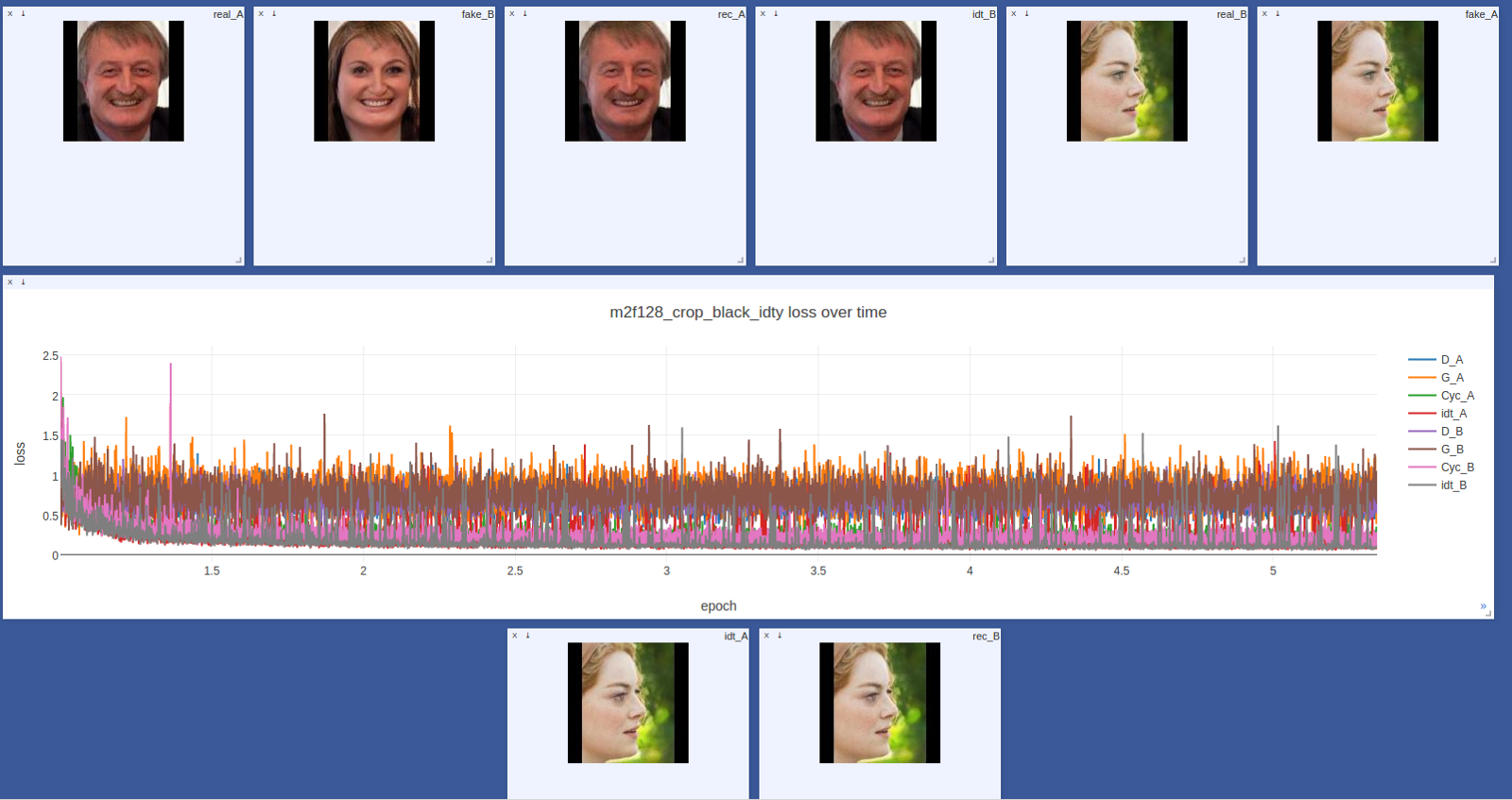The height and width of the screenshot is (800, 1512).
Task: Close the real_B image pane
Action: [x=1014, y=14]
